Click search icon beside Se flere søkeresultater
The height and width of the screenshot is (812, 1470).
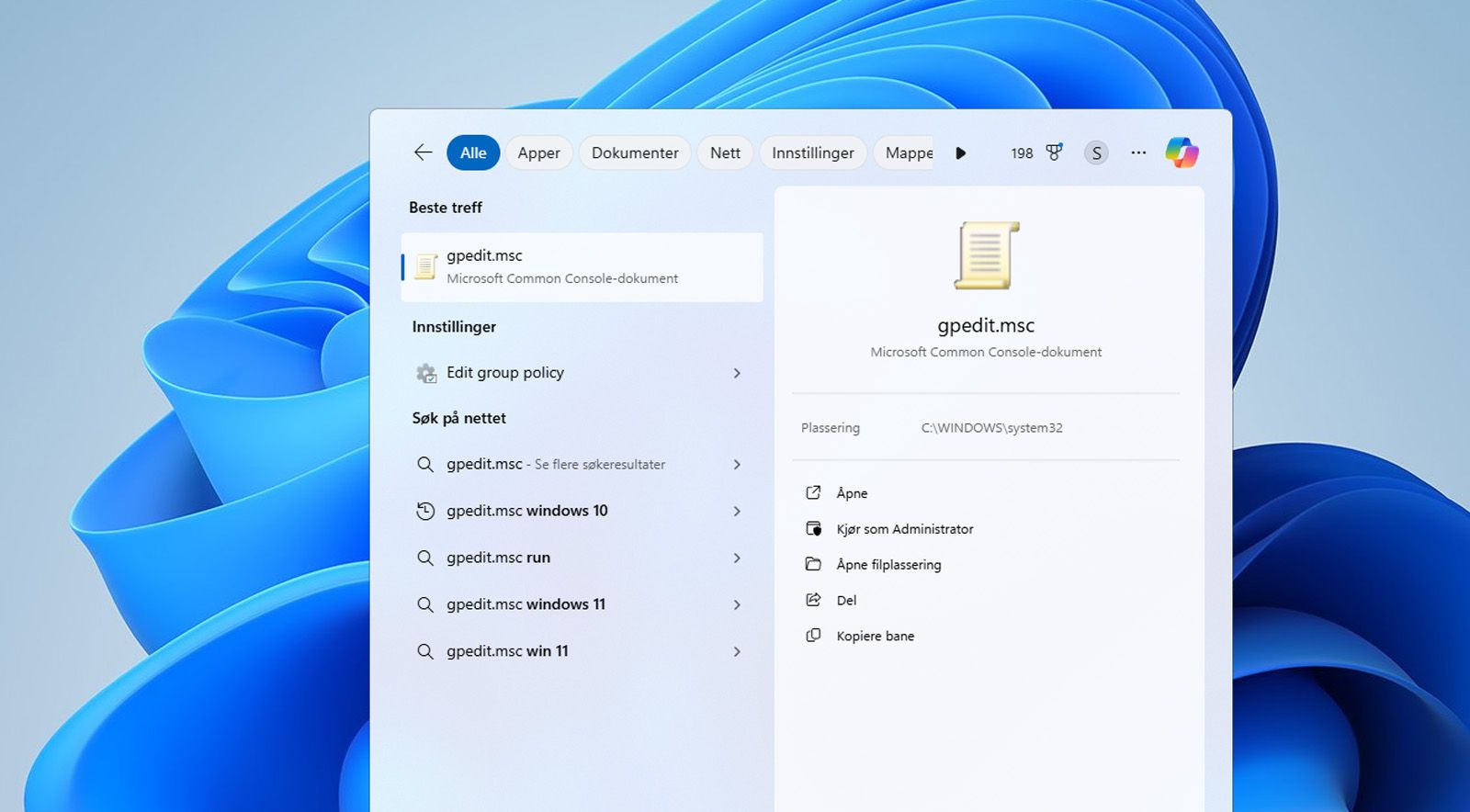tap(425, 465)
